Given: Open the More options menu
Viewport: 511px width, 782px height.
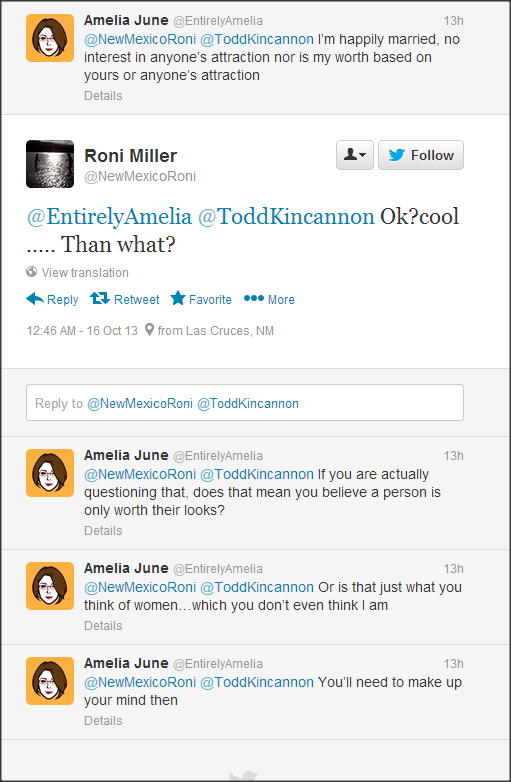Looking at the screenshot, I should coord(269,299).
